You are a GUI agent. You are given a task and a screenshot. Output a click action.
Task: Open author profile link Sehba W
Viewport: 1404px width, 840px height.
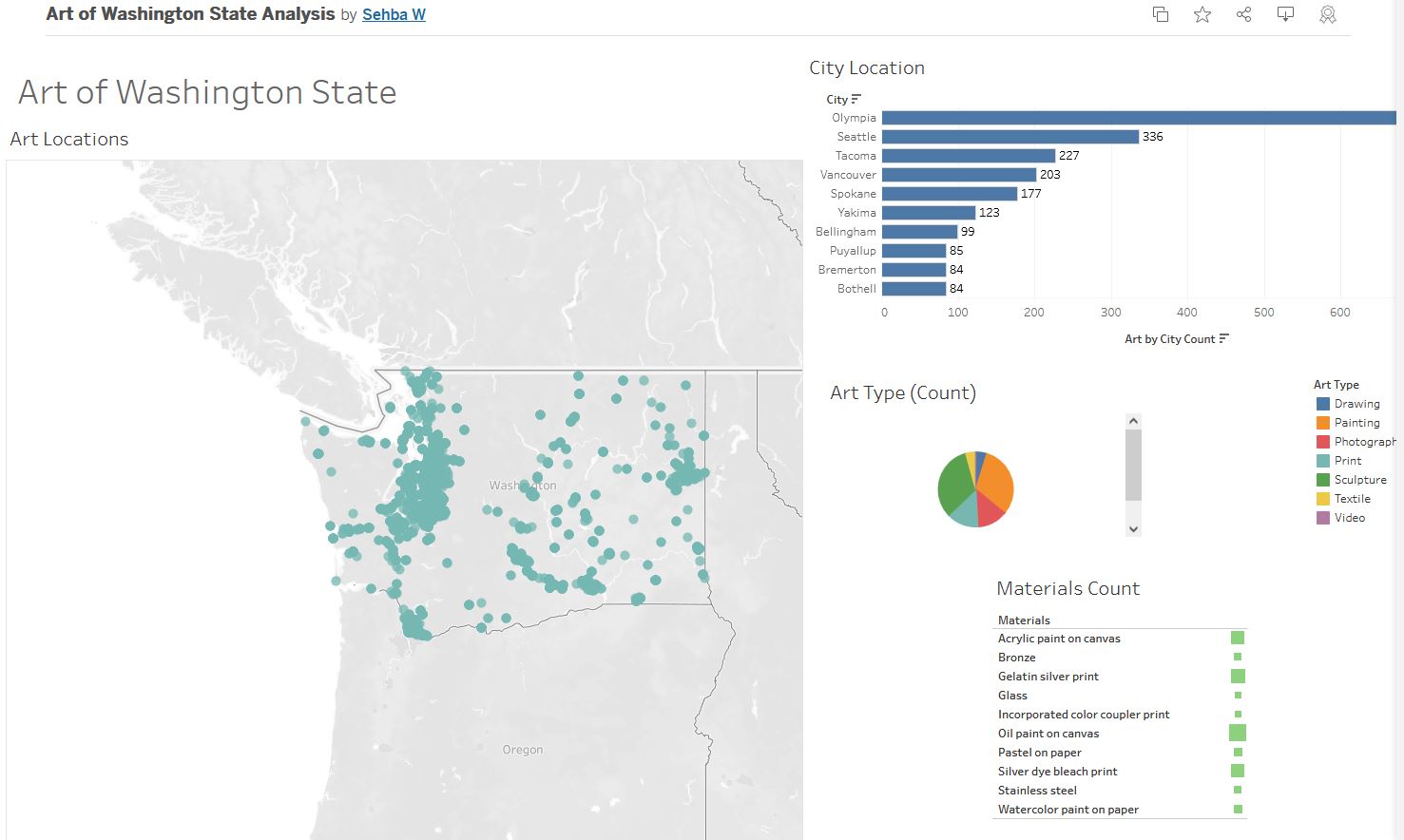tap(394, 14)
